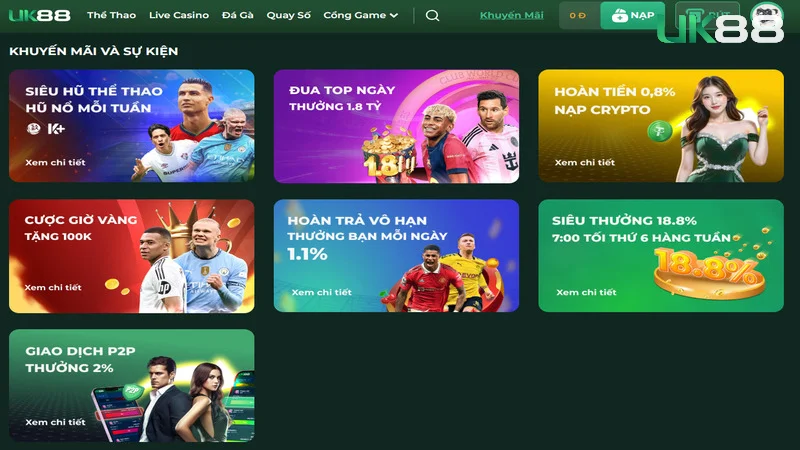The image size is (800, 450).
Task: Click the 0 Đ balance display
Action: (x=578, y=15)
